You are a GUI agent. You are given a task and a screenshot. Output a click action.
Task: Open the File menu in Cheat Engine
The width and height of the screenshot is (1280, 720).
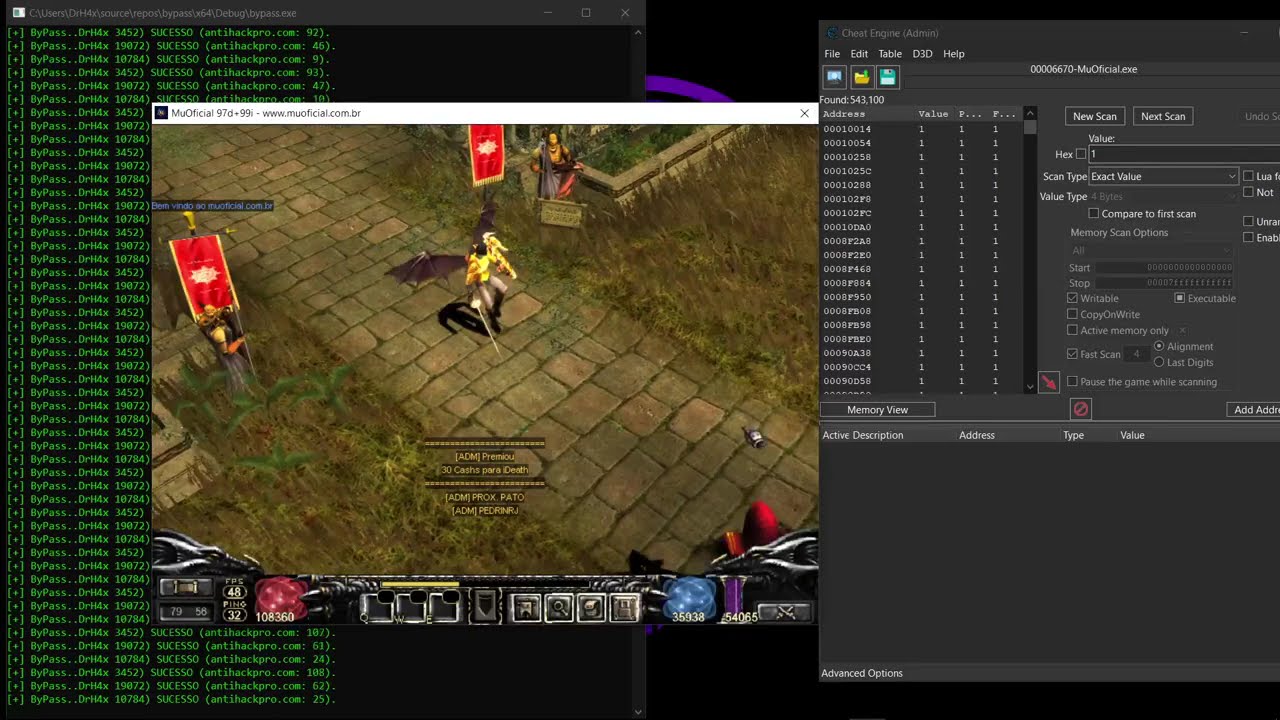832,54
